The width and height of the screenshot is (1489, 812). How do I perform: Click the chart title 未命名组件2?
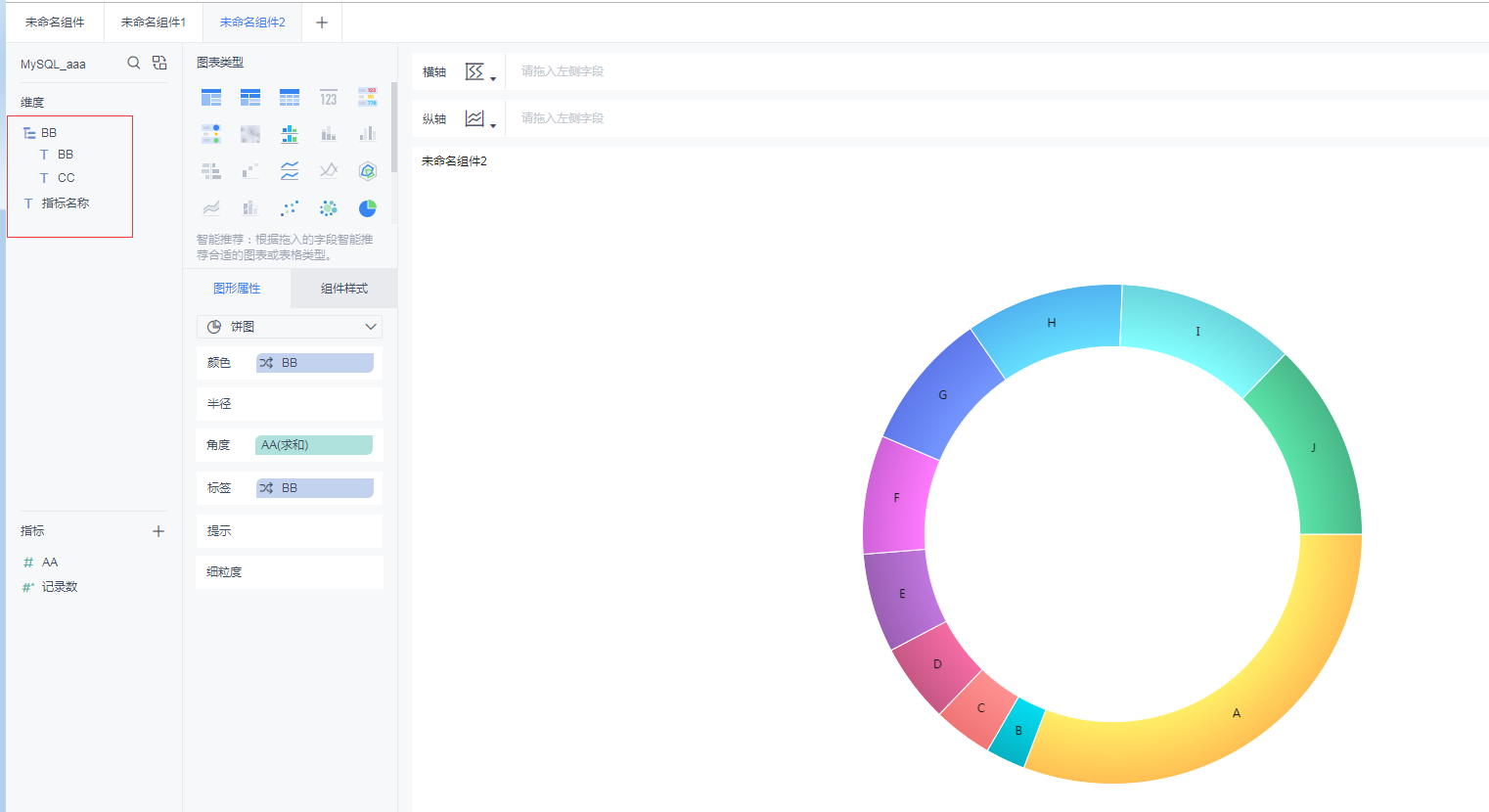(454, 161)
